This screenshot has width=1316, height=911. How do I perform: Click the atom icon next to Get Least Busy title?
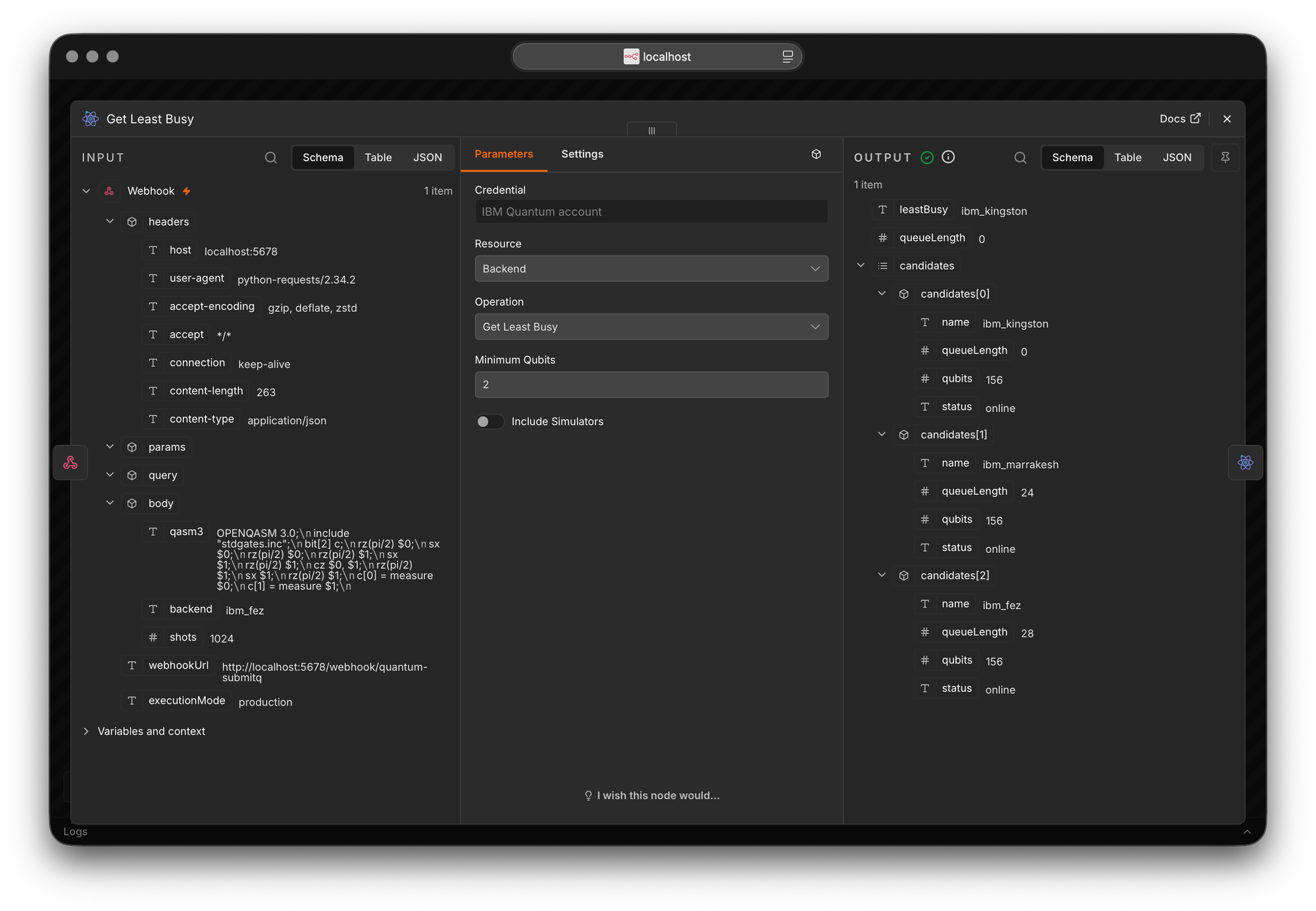tap(91, 118)
